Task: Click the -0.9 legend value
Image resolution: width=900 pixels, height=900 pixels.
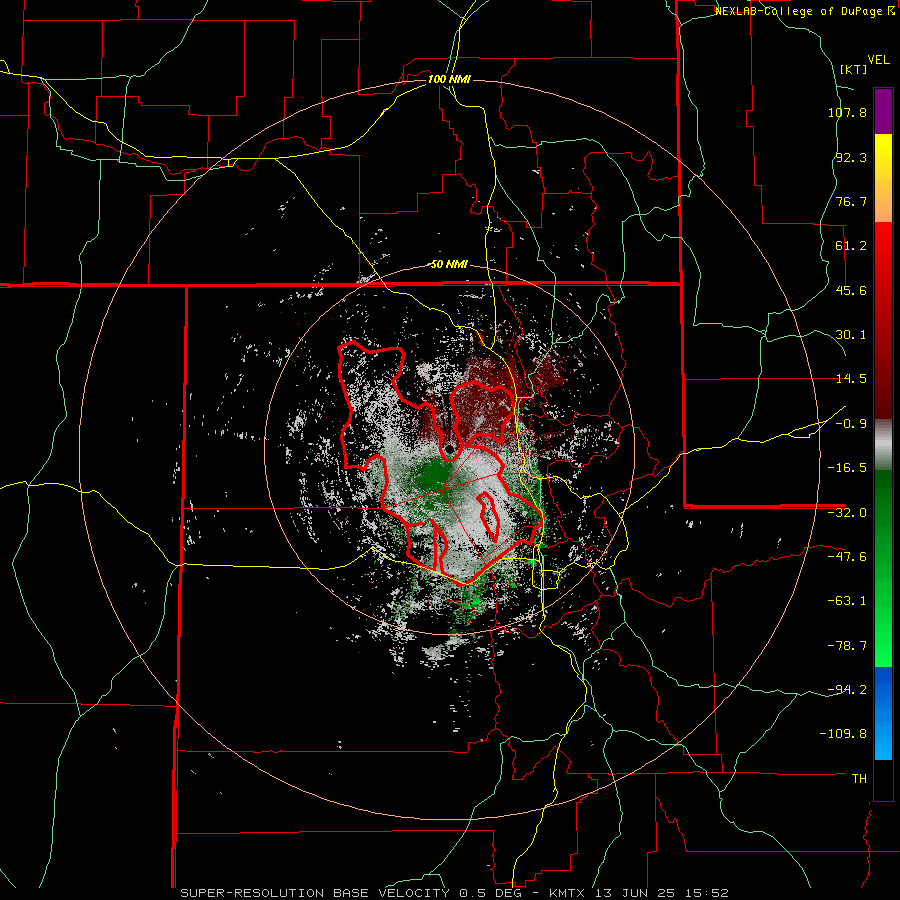Action: coord(851,424)
